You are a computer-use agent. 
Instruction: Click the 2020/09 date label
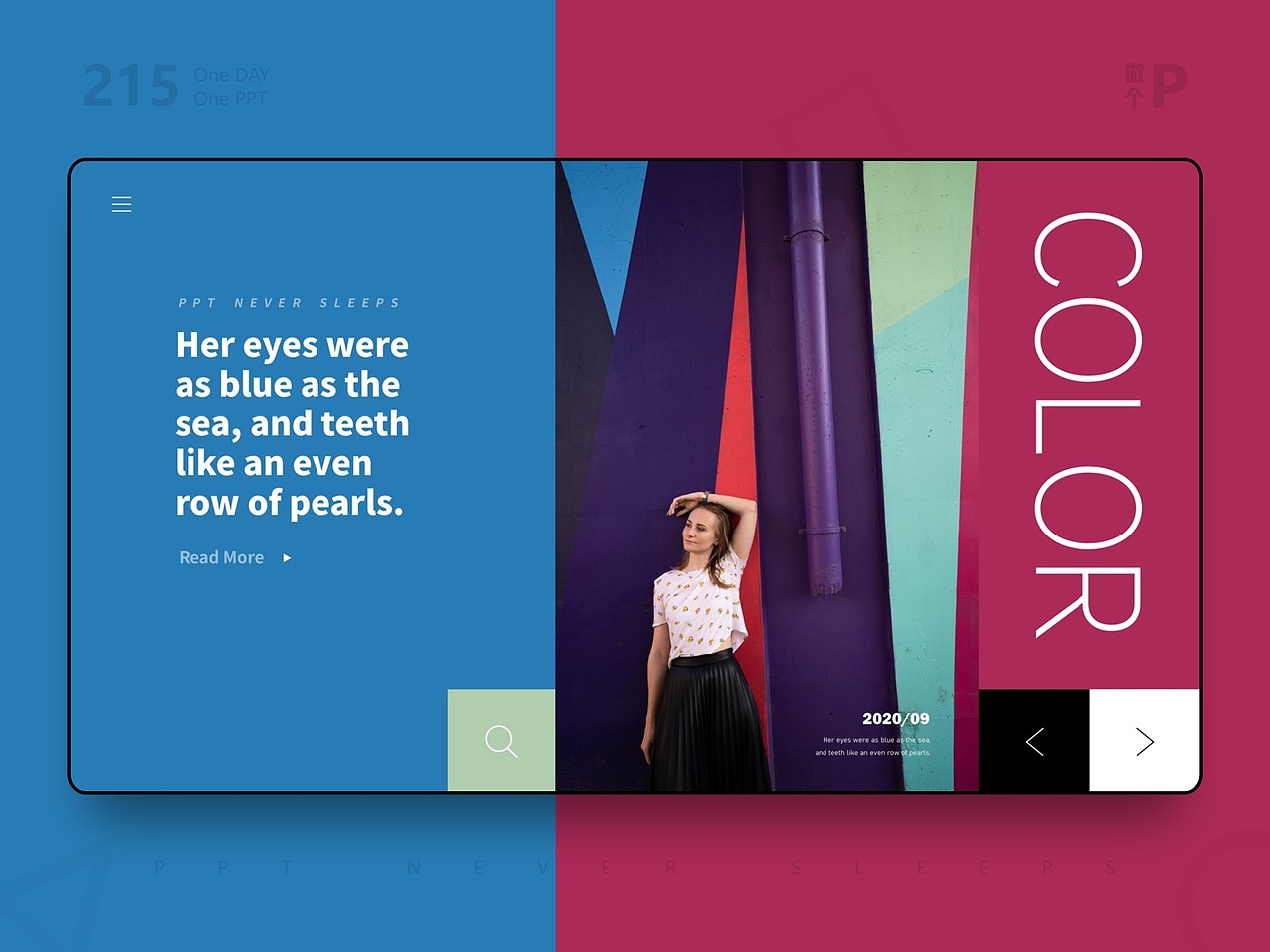(x=896, y=718)
